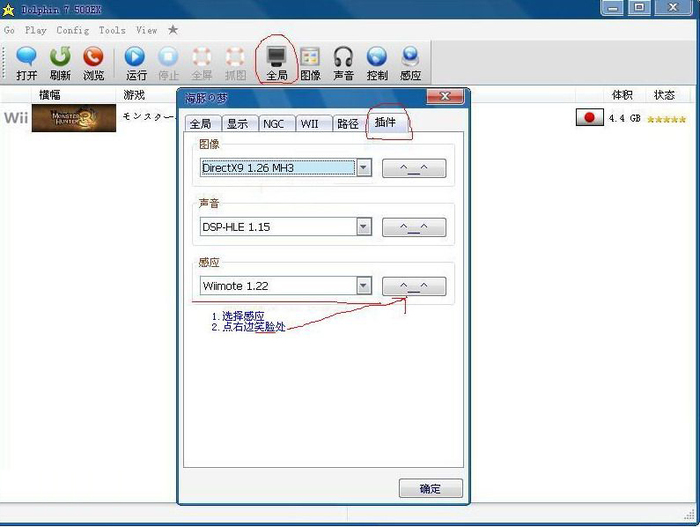This screenshot has width=700, height=527.
Task: Click the 打开 (Open) toolbar icon
Action: [x=27, y=63]
